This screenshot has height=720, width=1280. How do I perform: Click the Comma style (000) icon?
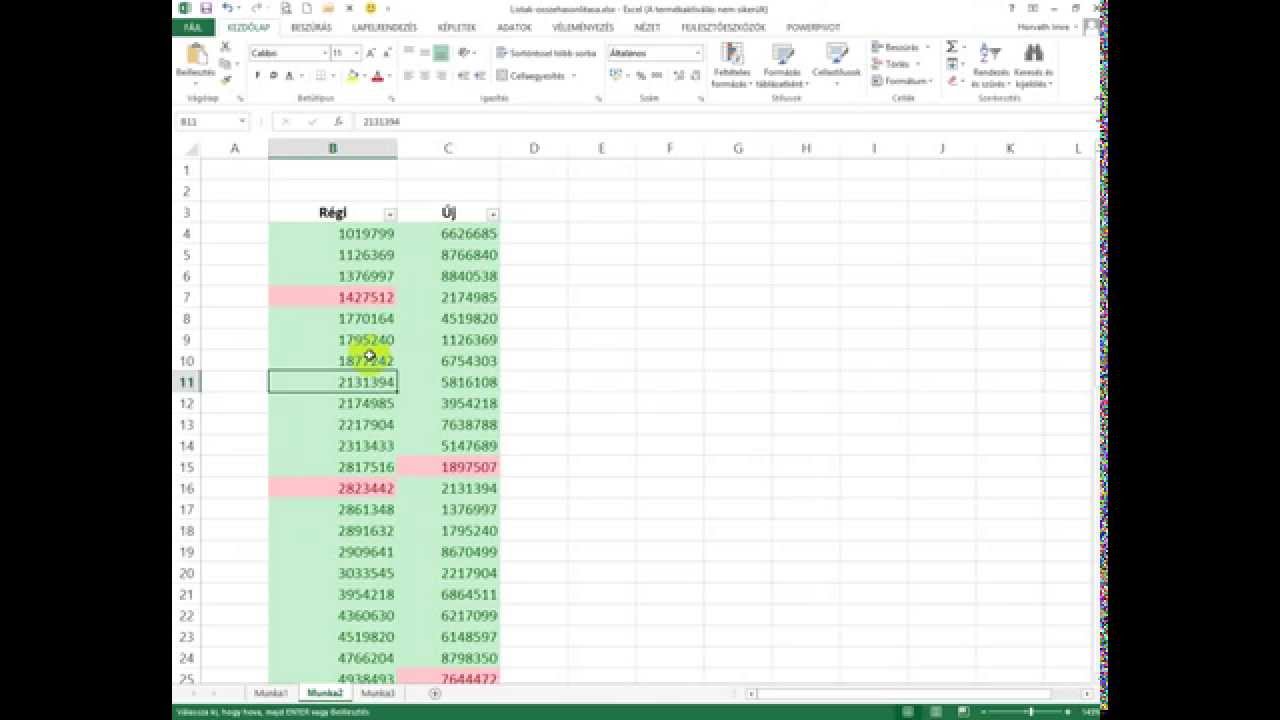tap(658, 76)
